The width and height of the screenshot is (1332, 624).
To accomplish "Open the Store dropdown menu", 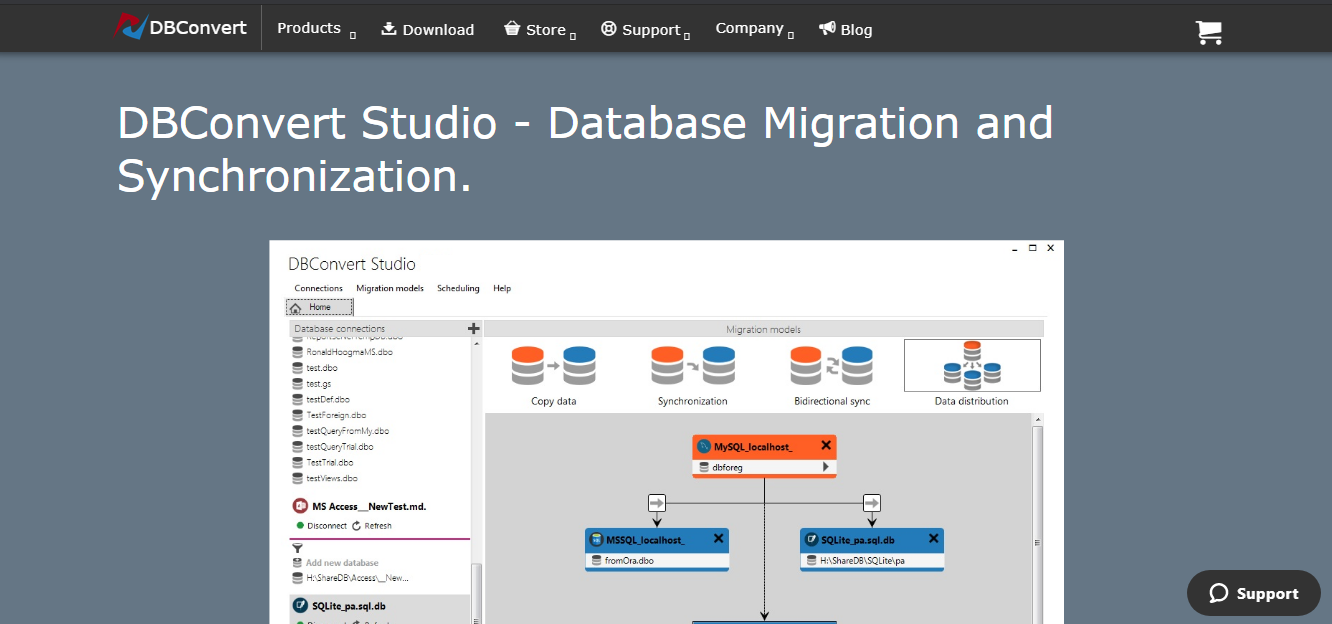I will [540, 30].
